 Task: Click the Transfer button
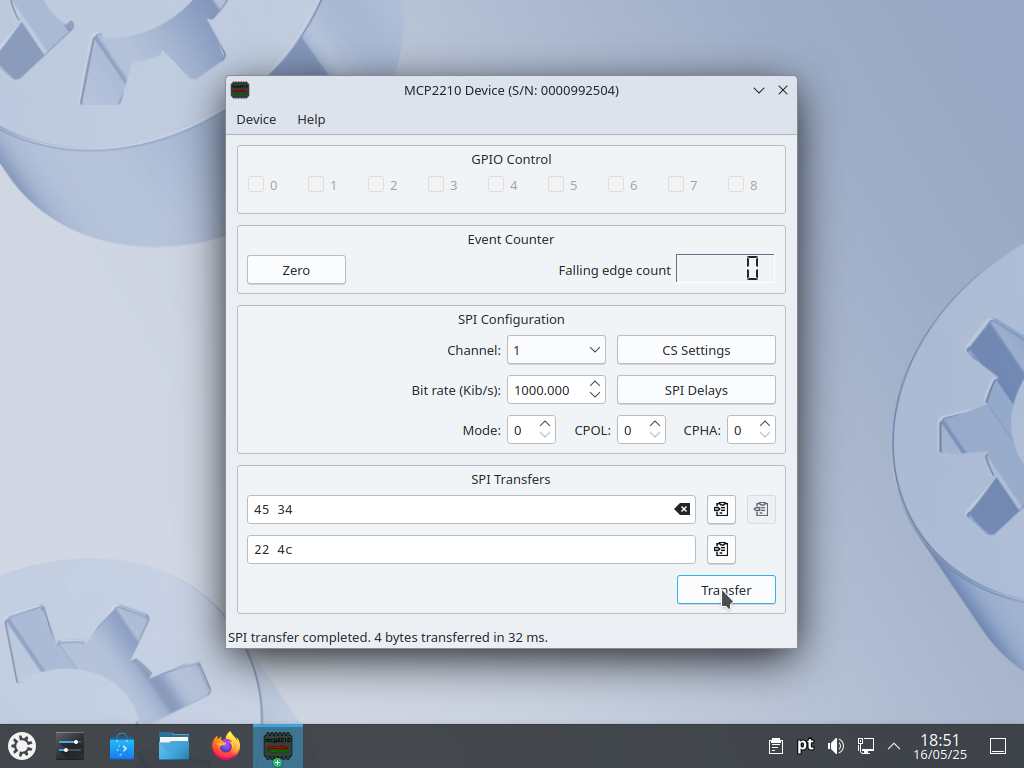[x=726, y=589]
